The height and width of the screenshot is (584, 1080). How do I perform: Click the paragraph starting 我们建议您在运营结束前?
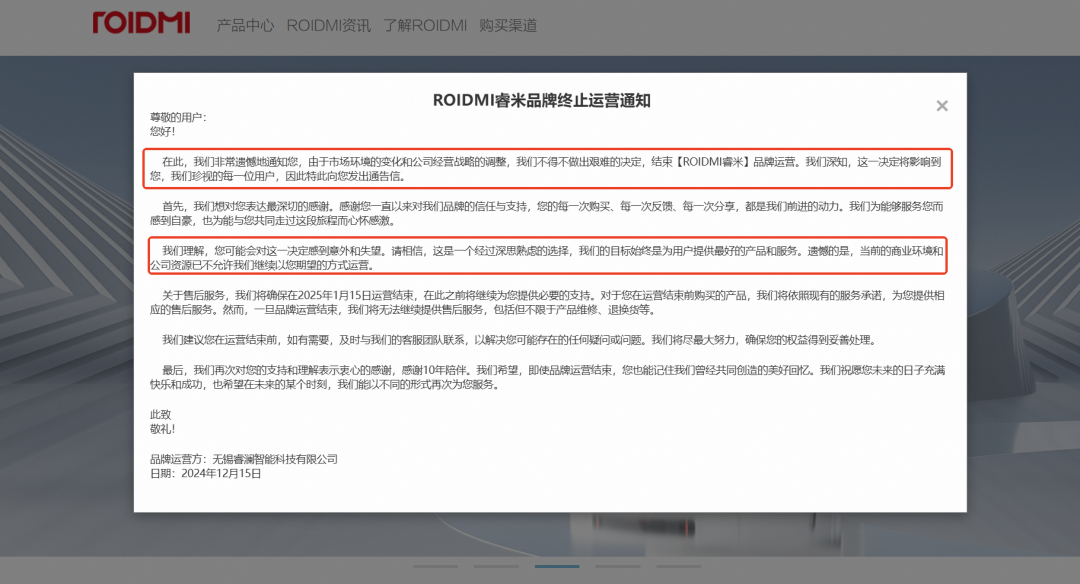point(519,340)
